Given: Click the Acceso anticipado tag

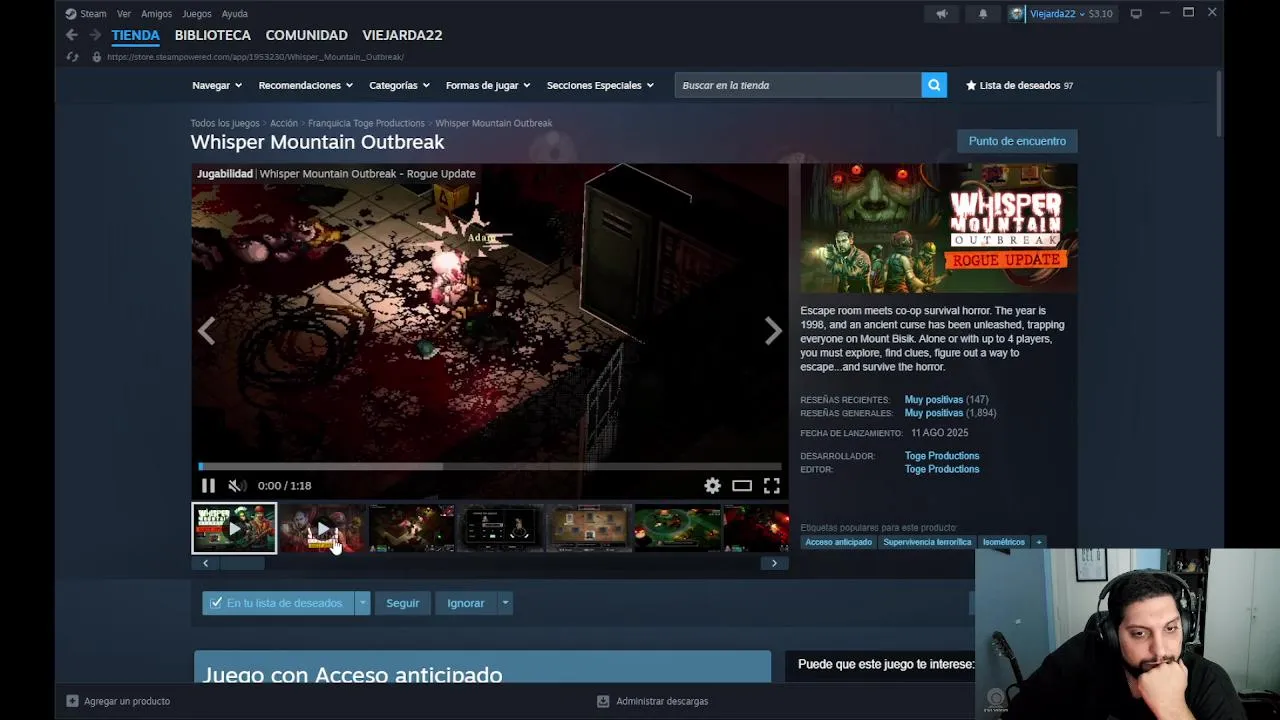Looking at the screenshot, I should pyautogui.click(x=838, y=542).
